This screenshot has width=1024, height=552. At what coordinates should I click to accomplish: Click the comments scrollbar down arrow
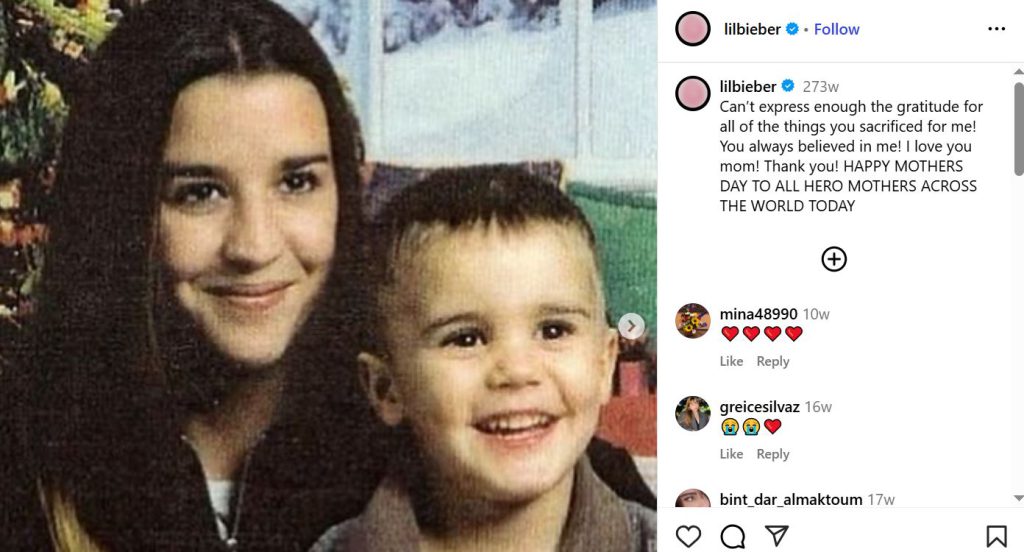[x=1018, y=498]
